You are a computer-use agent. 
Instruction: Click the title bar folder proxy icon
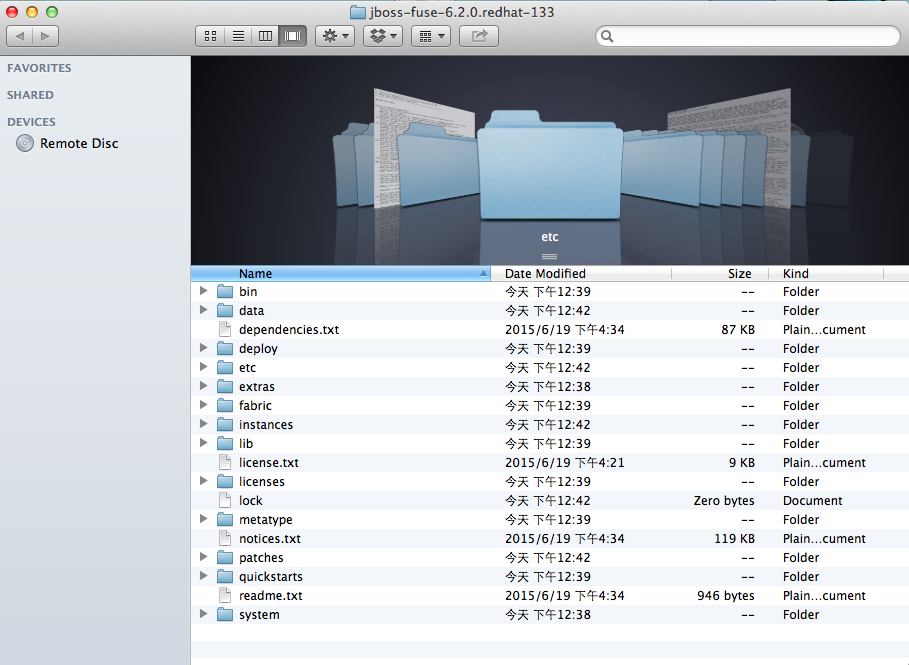click(x=358, y=12)
